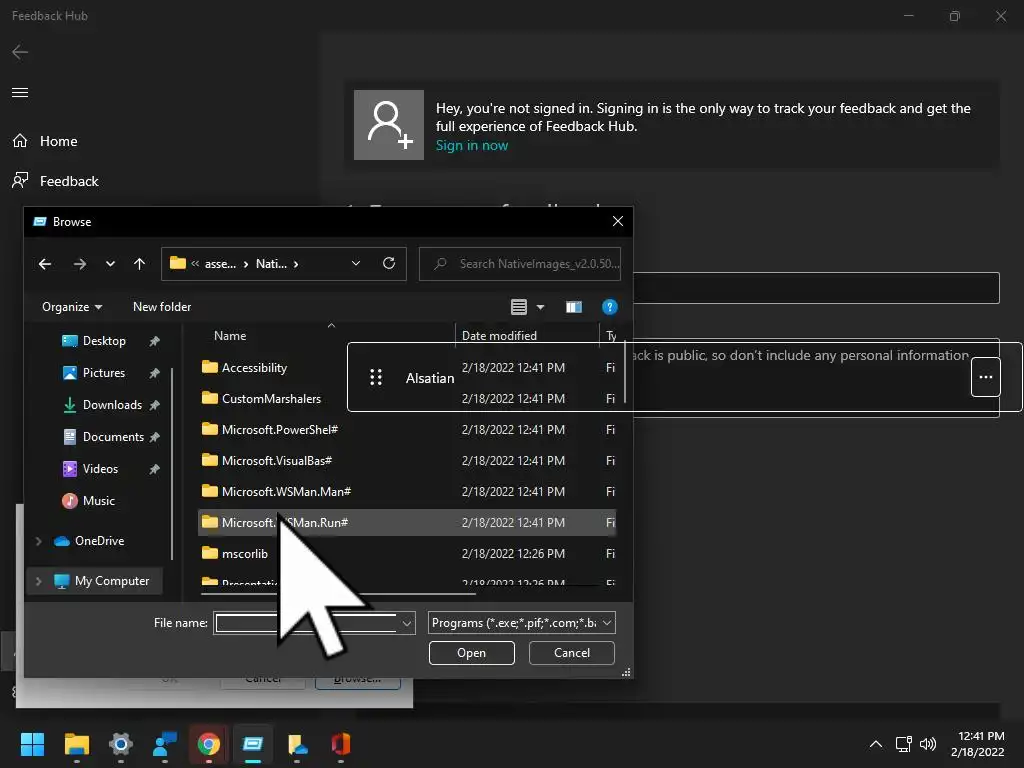Open network status tray icon

tap(904, 744)
